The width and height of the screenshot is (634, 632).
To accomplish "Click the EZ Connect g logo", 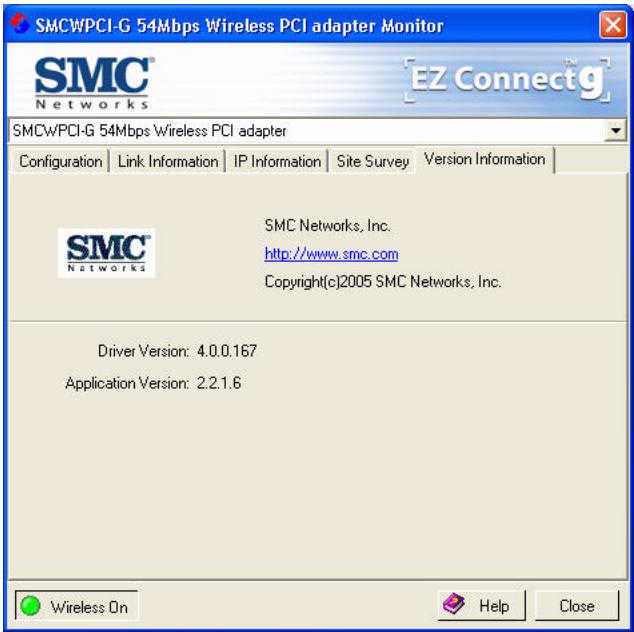I will tap(507, 79).
